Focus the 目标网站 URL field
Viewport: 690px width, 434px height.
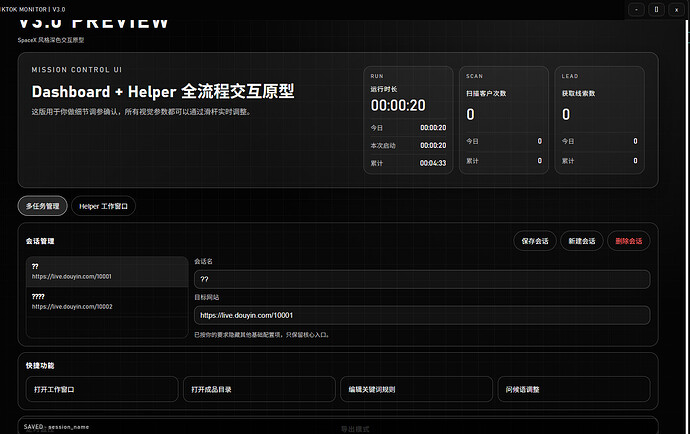coord(422,315)
